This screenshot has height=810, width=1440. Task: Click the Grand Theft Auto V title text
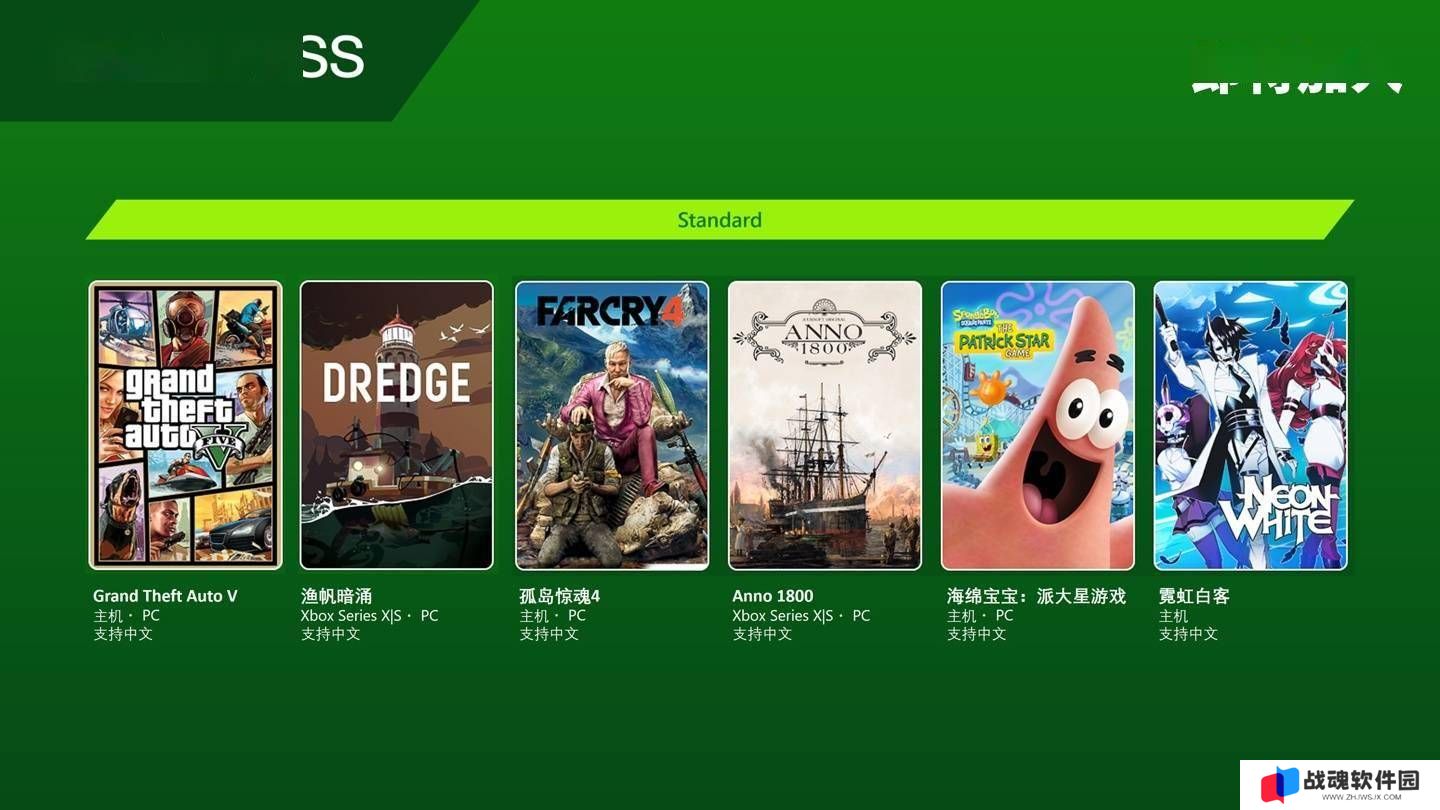165,596
